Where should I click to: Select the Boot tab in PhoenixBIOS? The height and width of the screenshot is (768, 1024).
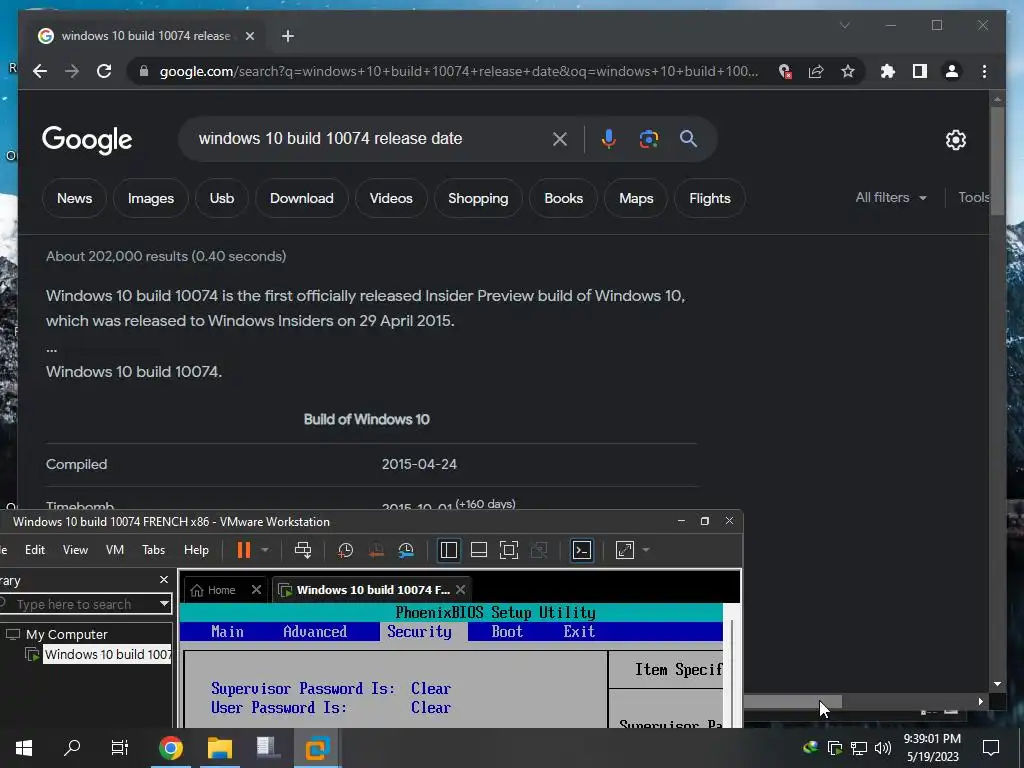pyautogui.click(x=507, y=632)
